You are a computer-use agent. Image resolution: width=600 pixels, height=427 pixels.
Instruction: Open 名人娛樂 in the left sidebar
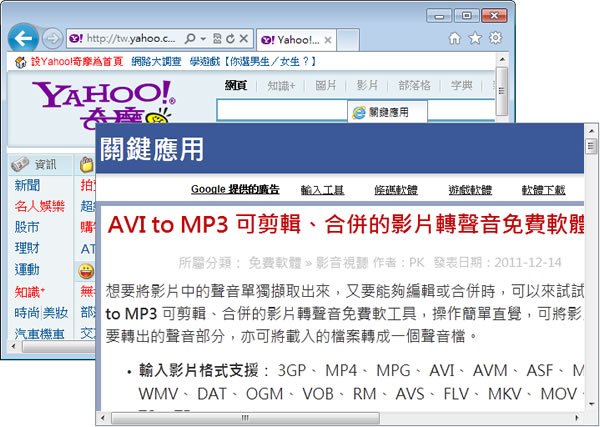coord(39,206)
